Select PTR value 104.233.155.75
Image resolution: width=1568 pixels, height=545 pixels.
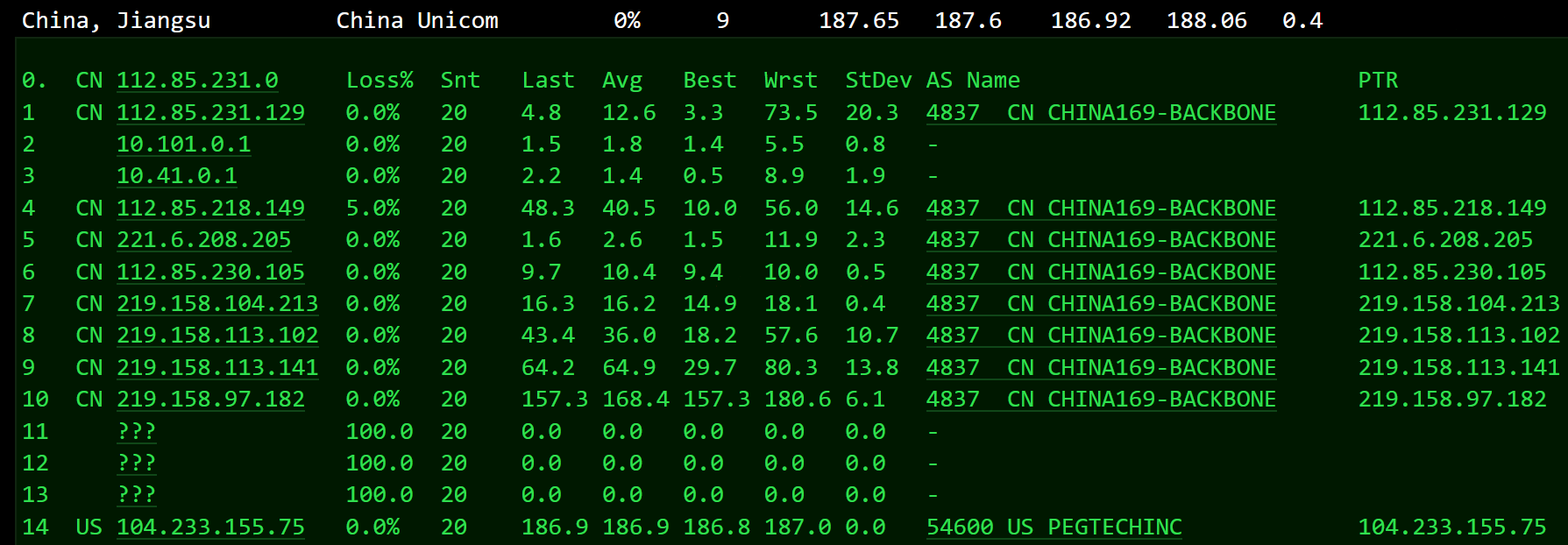point(1452,527)
